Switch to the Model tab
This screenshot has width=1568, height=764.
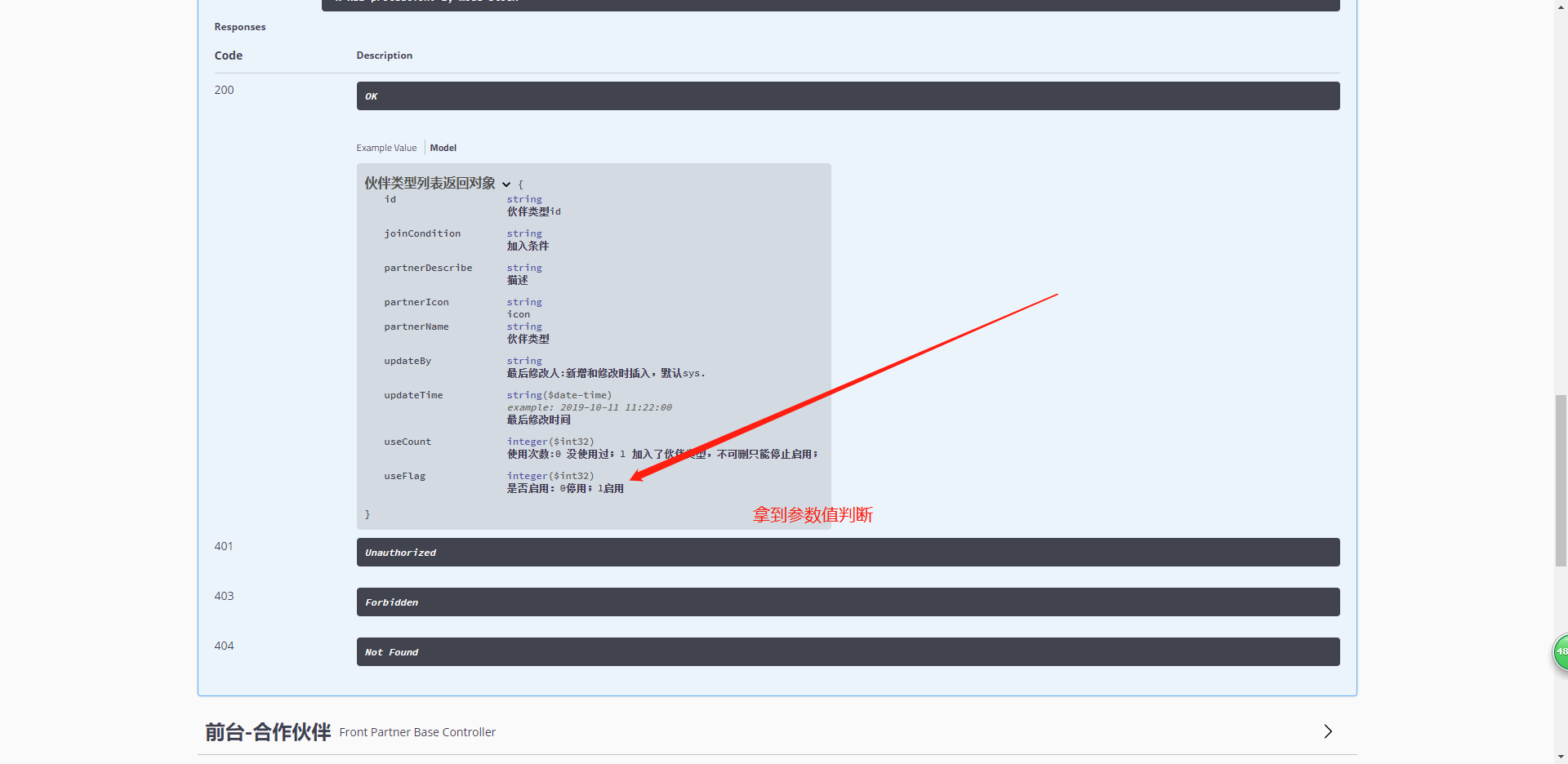click(443, 148)
